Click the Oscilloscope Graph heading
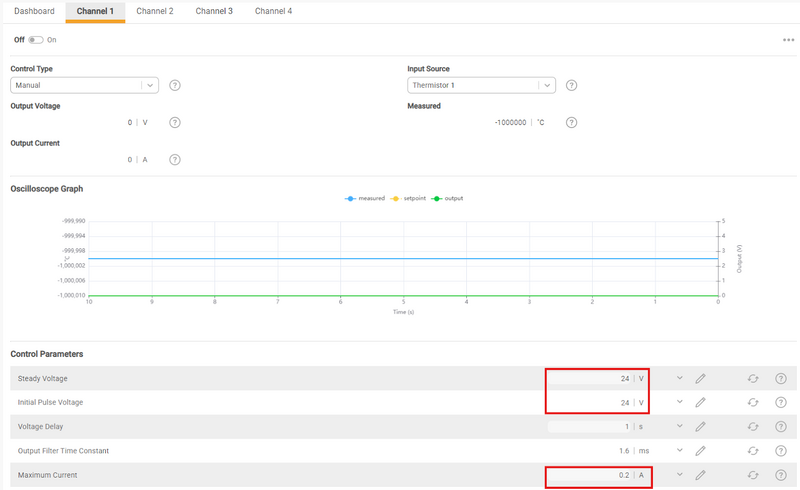This screenshot has width=800, height=490. point(46,189)
